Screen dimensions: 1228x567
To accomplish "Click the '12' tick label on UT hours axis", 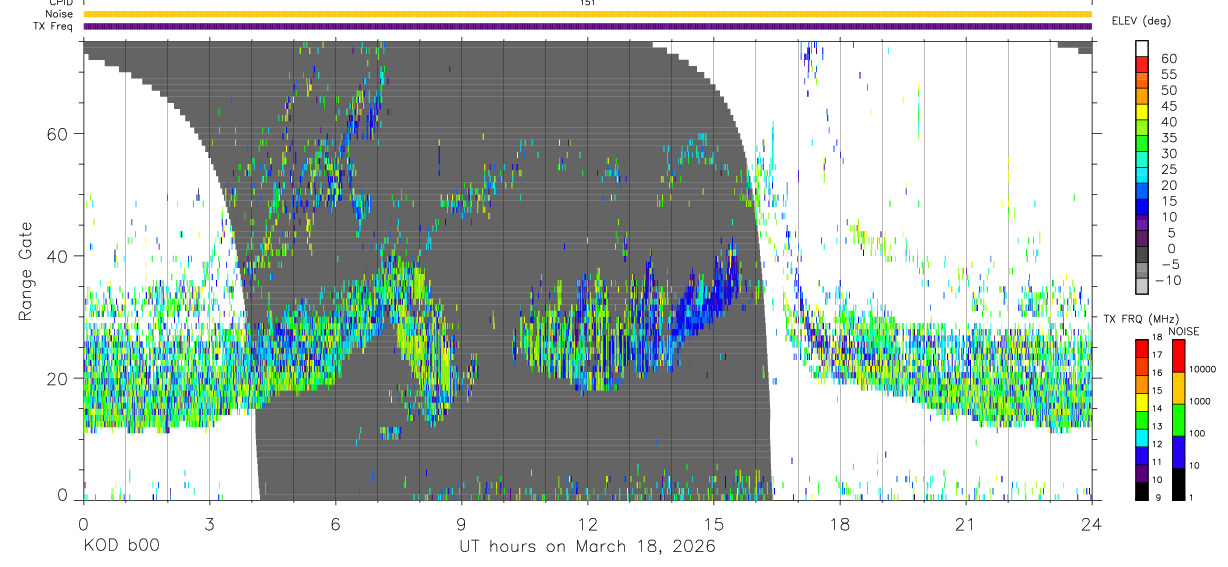I will click(x=587, y=523).
